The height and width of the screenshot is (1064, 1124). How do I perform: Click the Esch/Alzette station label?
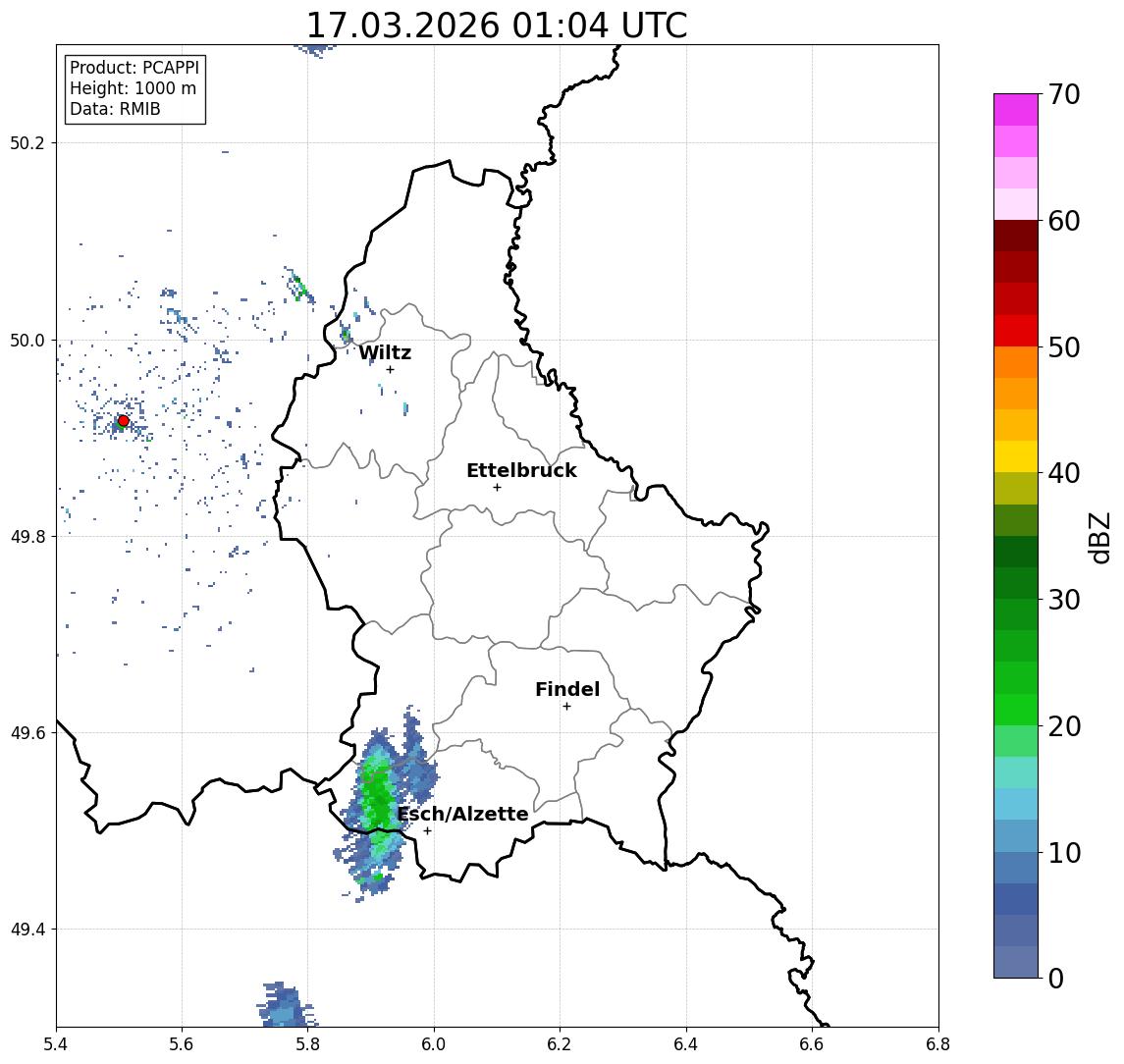pyautogui.click(x=463, y=814)
